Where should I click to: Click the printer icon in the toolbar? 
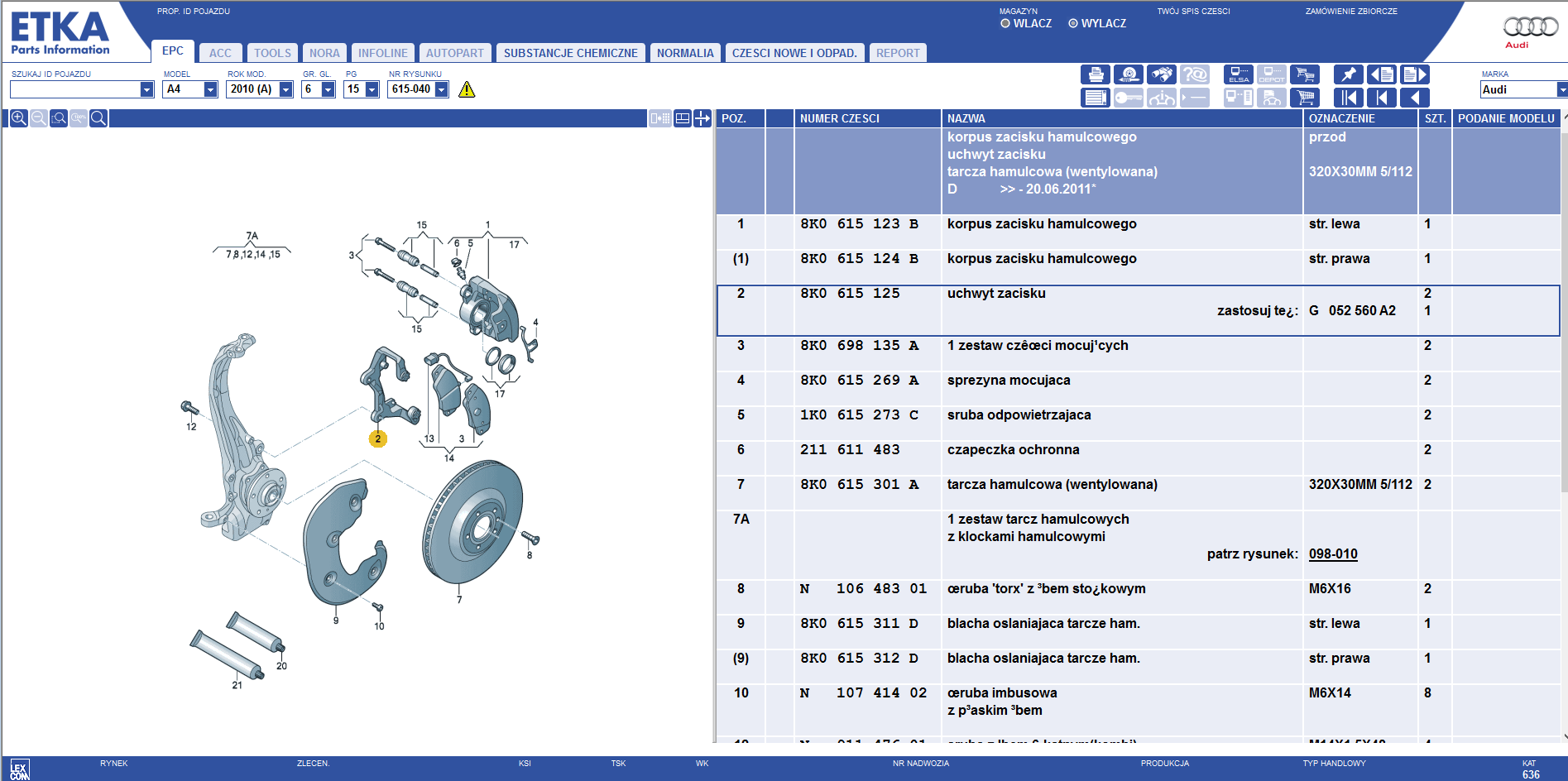click(x=1096, y=74)
